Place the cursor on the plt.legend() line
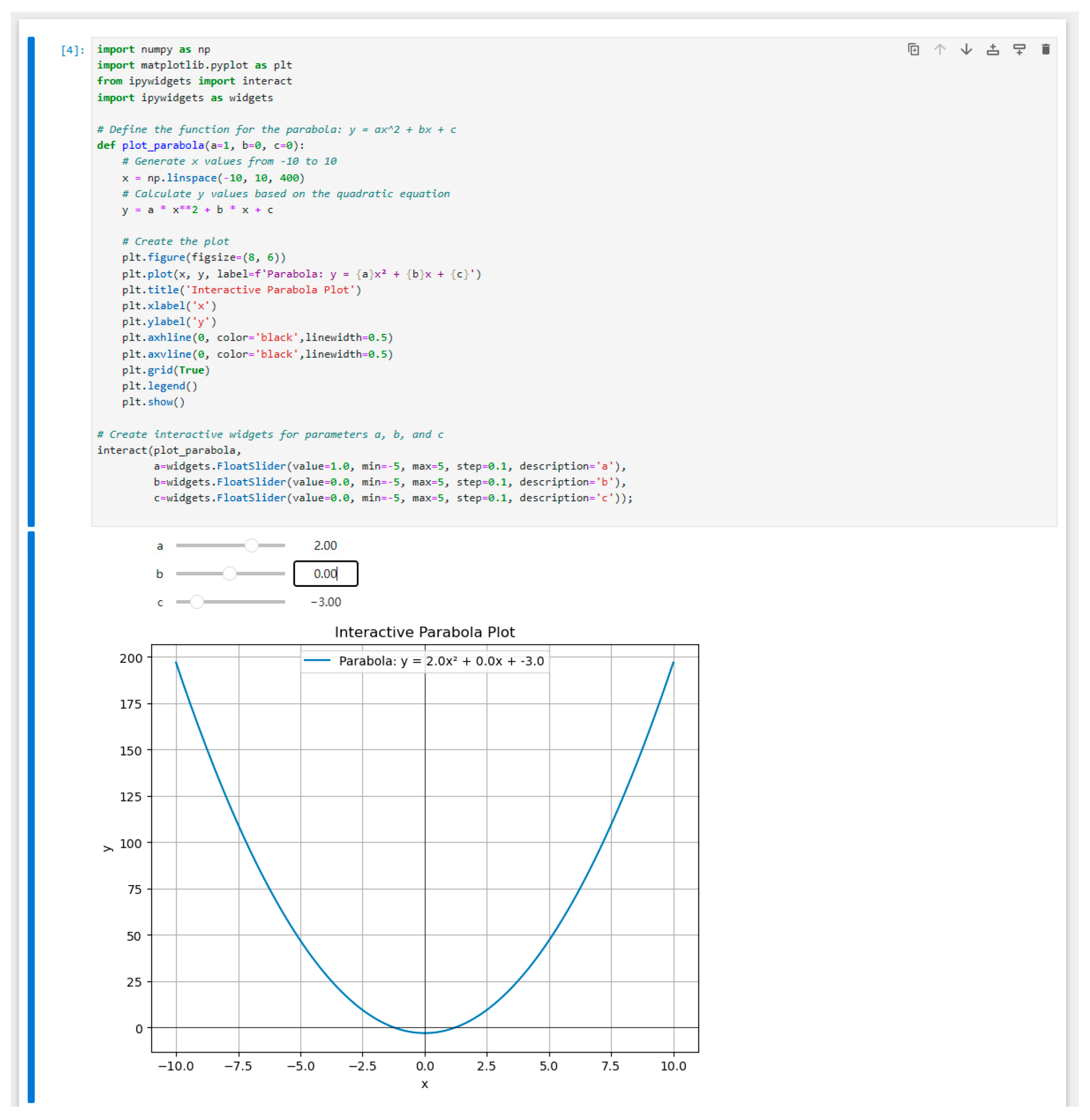 [x=159, y=386]
